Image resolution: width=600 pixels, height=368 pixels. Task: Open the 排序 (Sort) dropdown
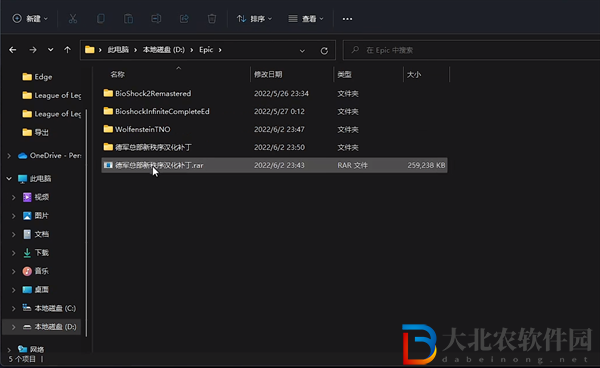[254, 18]
